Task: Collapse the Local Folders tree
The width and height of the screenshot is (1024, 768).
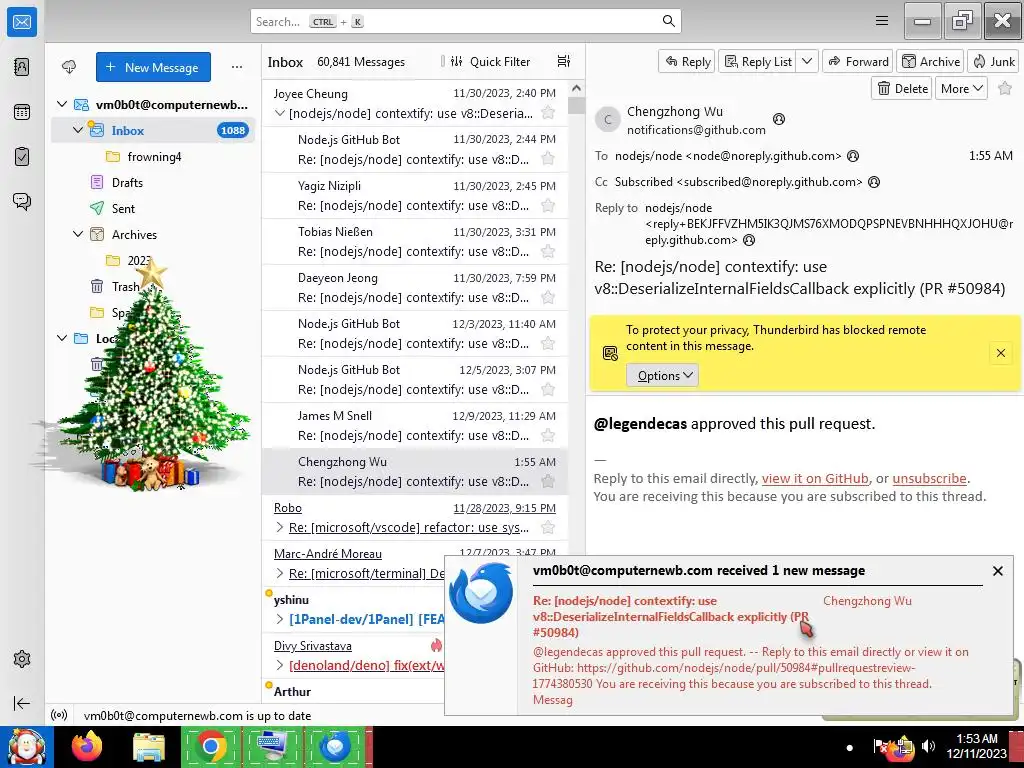Action: click(x=62, y=338)
